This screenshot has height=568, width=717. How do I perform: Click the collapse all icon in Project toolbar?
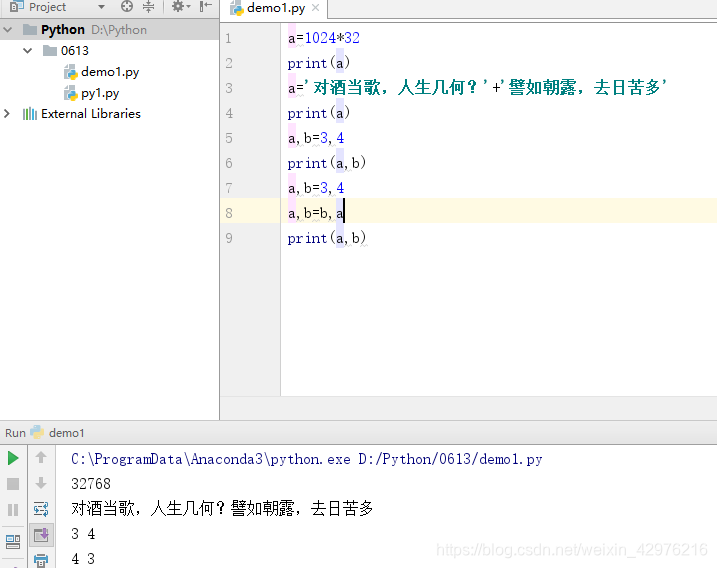point(149,6)
